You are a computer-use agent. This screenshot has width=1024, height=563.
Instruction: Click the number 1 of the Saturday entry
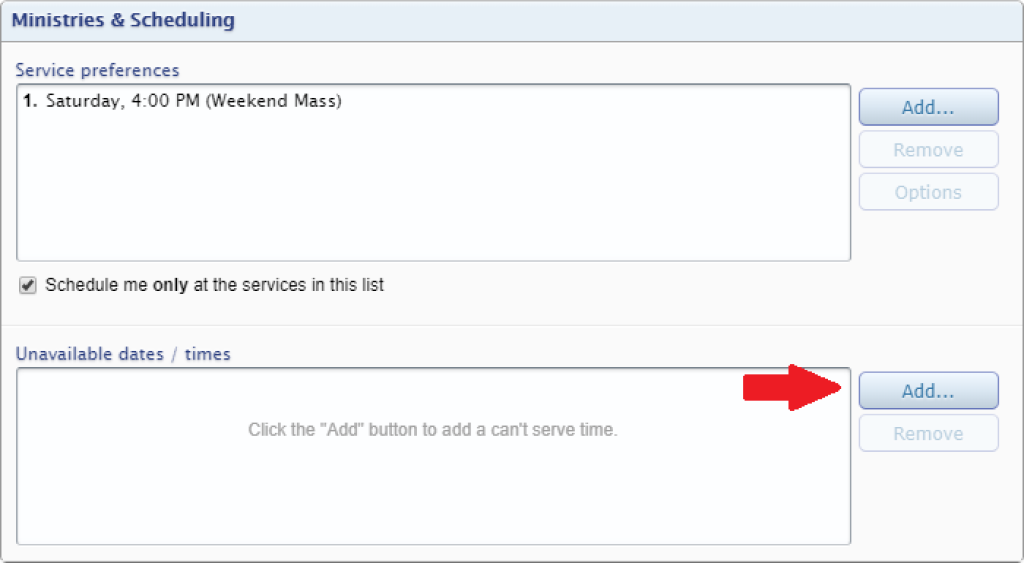point(29,101)
